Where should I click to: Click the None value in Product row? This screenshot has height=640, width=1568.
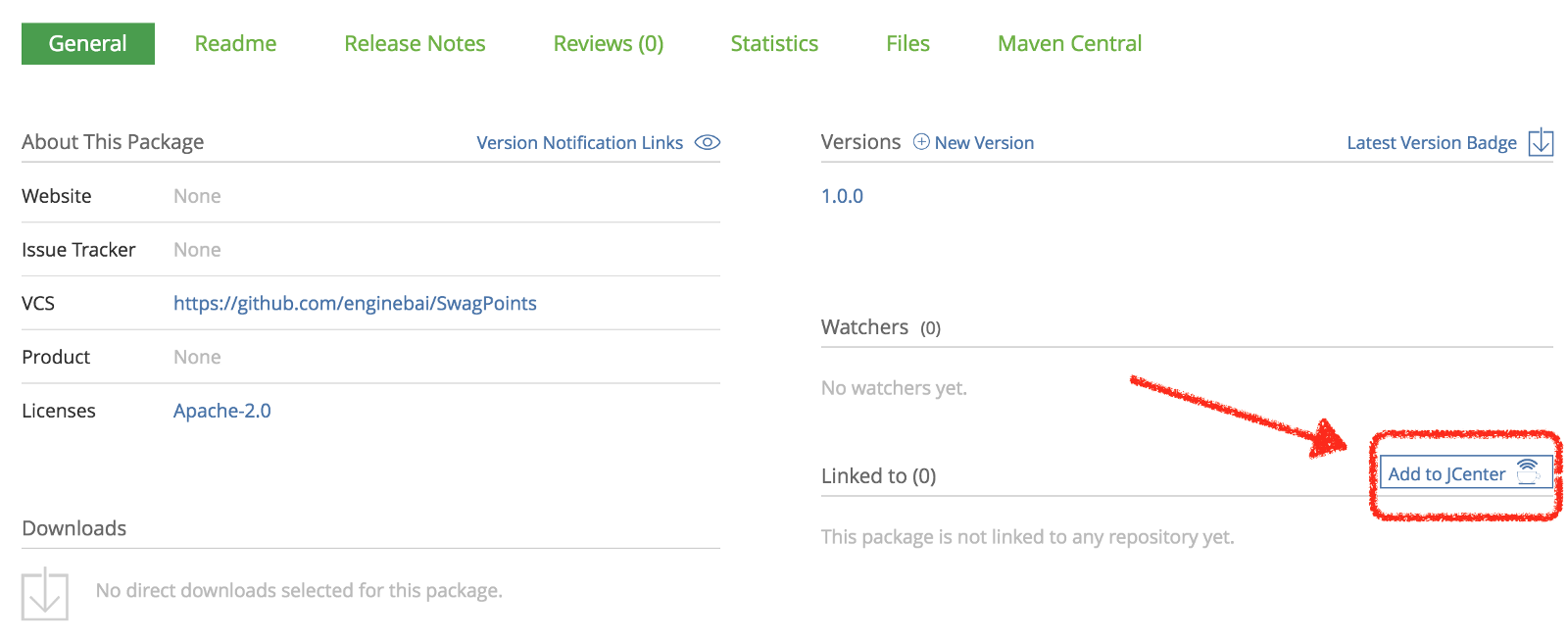pos(197,357)
